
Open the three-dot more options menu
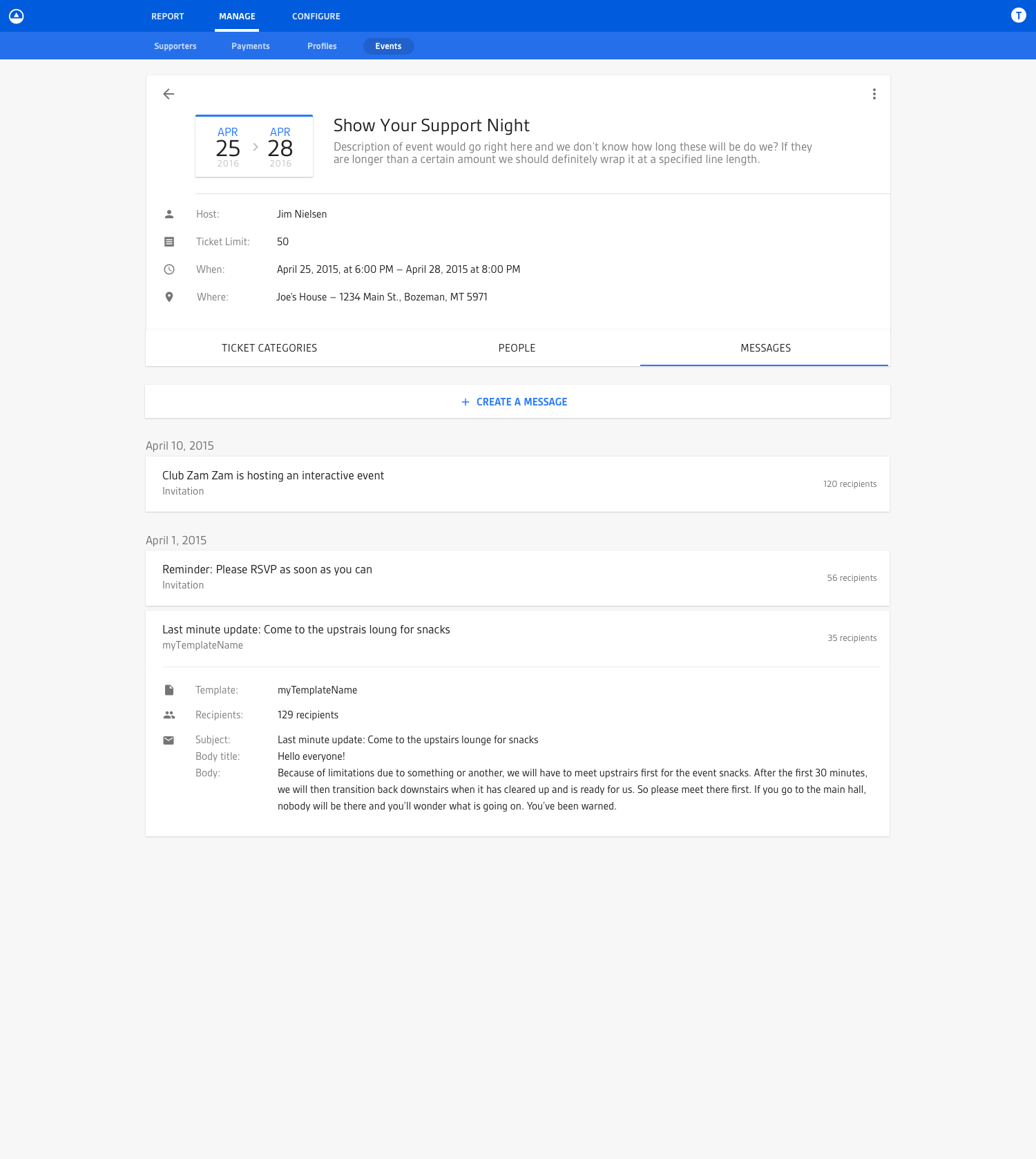pos(874,94)
